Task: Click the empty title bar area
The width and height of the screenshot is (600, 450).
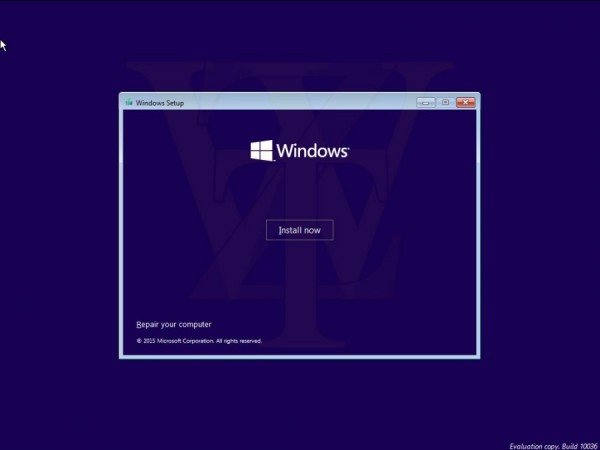Action: pyautogui.click(x=300, y=102)
